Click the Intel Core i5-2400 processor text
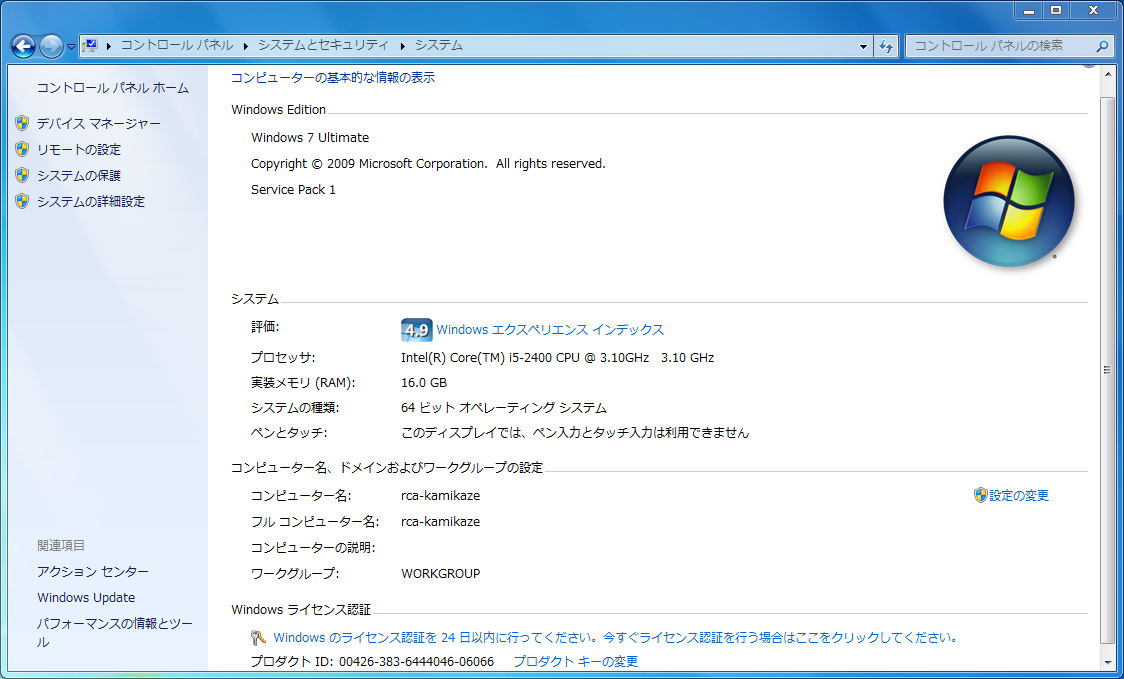Screen dimensions: 1124x679 (x=558, y=358)
